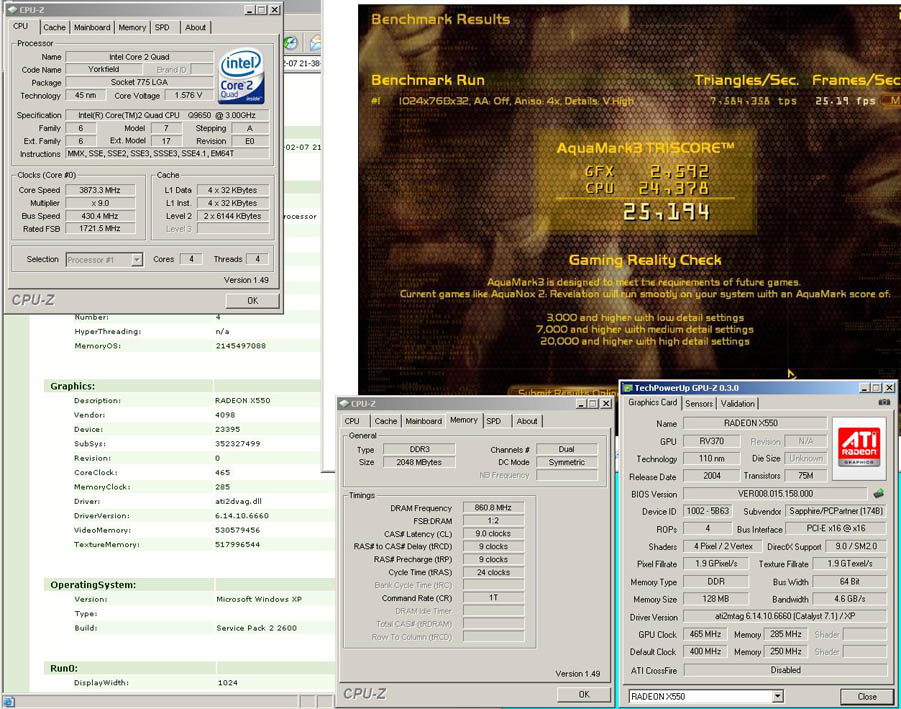
Task: Click the 25.19 fps frames result in AquaMark3
Action: [x=845, y=101]
